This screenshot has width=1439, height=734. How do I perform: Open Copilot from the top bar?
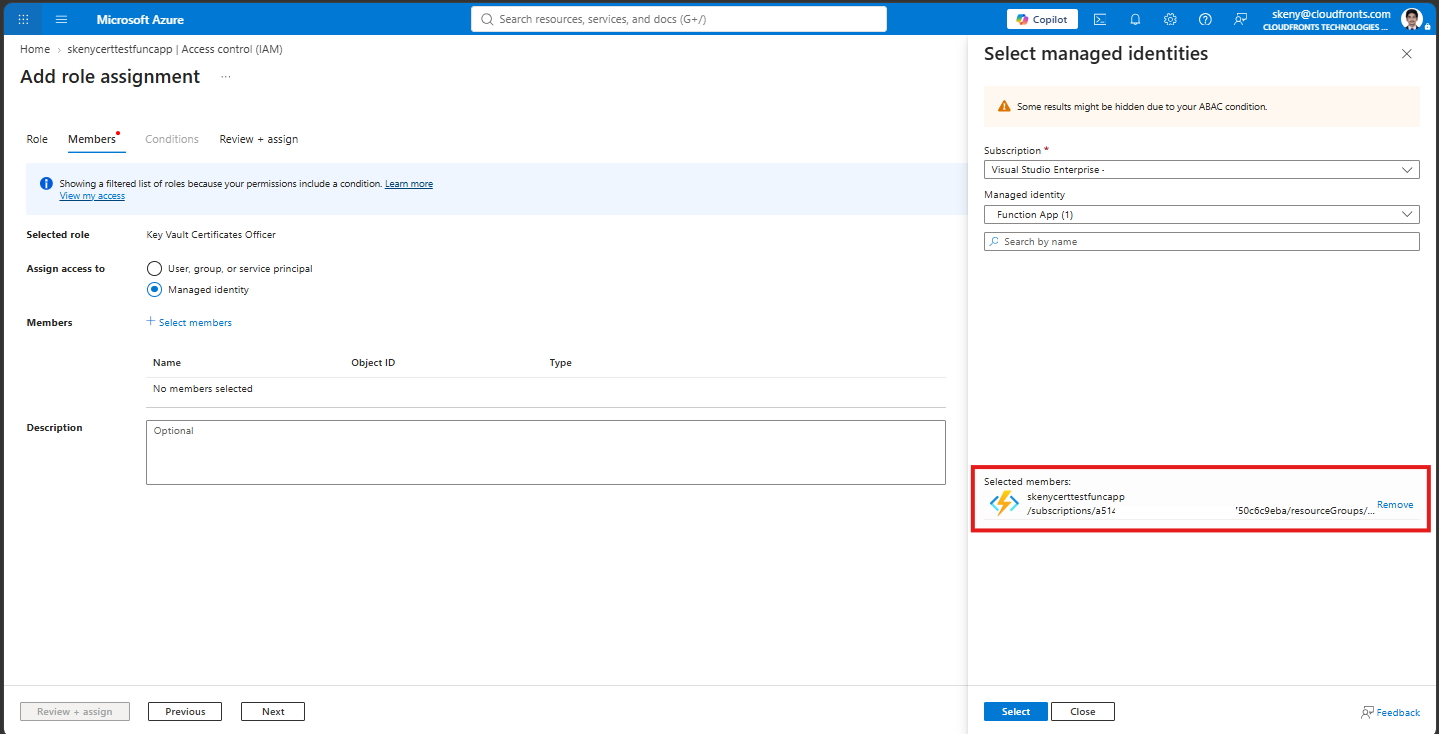(1042, 19)
